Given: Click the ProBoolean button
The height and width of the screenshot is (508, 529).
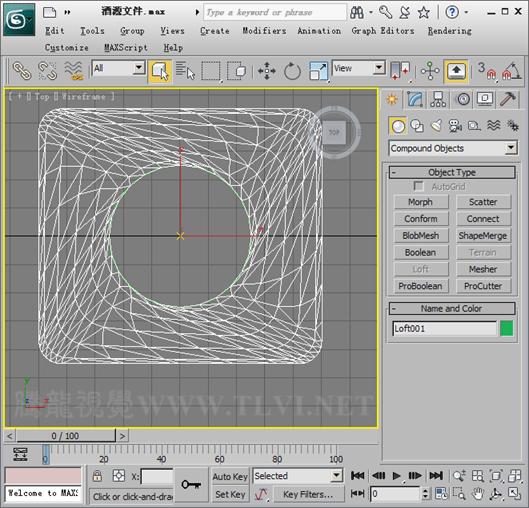Looking at the screenshot, I should (421, 286).
